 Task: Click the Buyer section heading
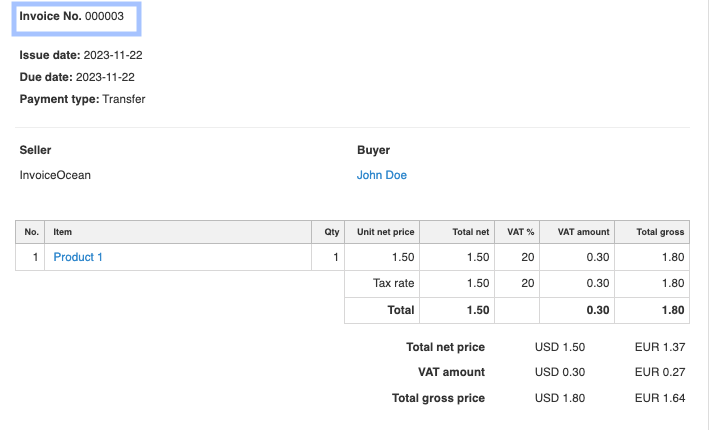tap(373, 150)
